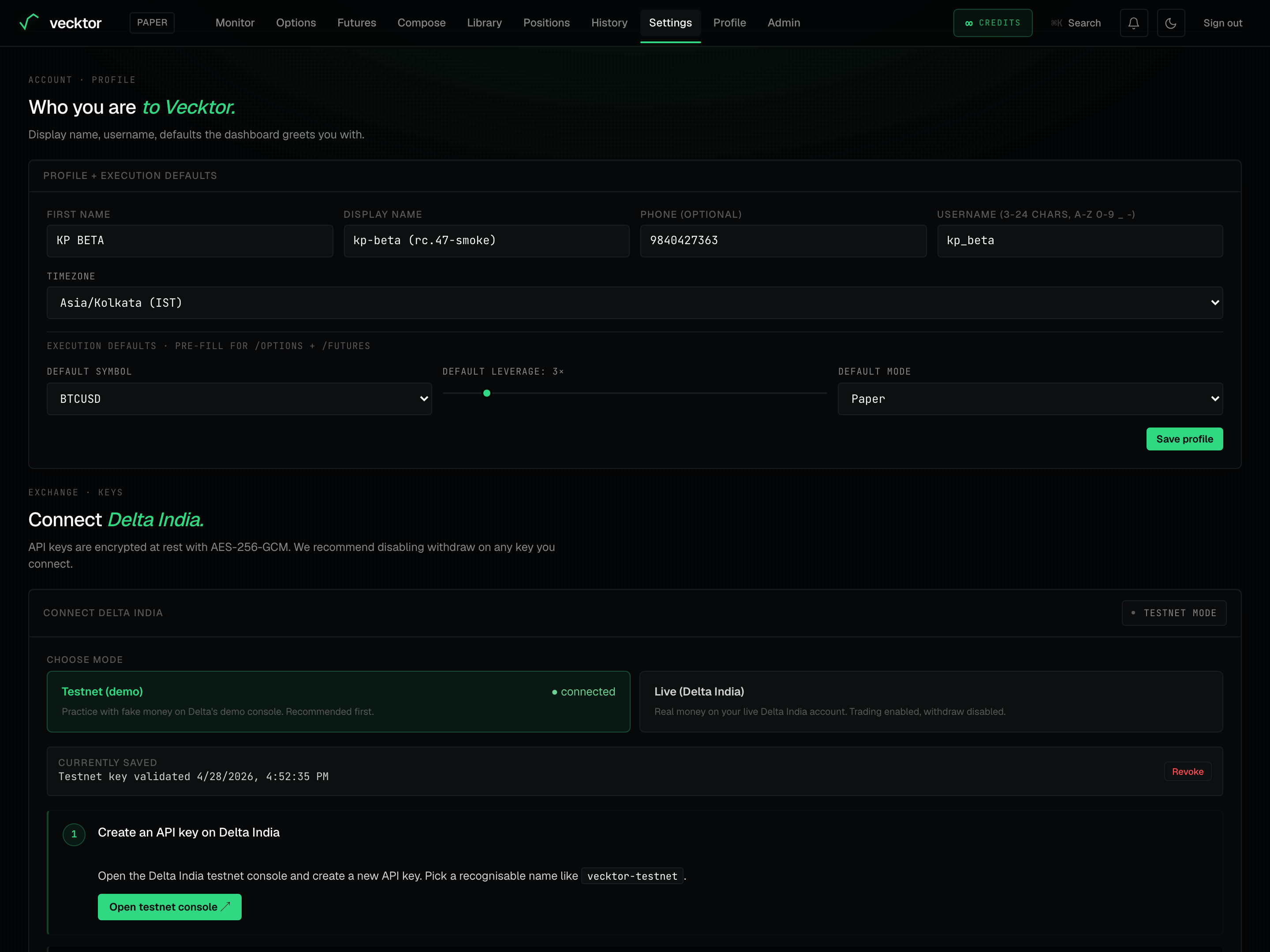Open the Default Mode dropdown

pos(1030,399)
